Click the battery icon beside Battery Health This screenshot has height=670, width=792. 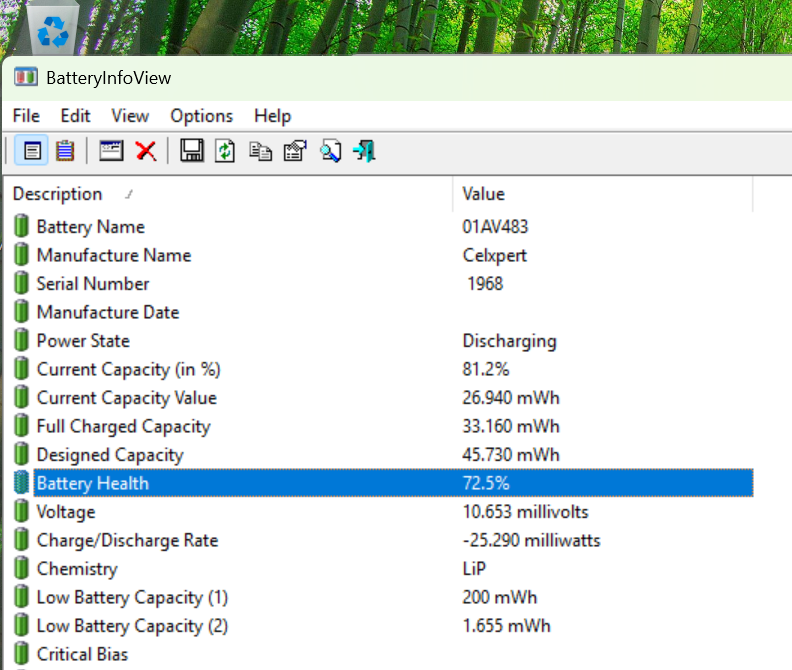pyautogui.click(x=21, y=483)
